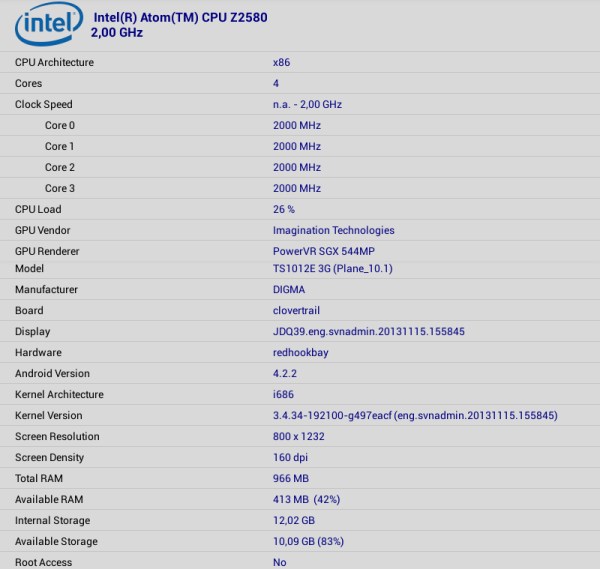Tap the Imagination Technologies GPU vendor value
The height and width of the screenshot is (569, 600).
(x=333, y=230)
